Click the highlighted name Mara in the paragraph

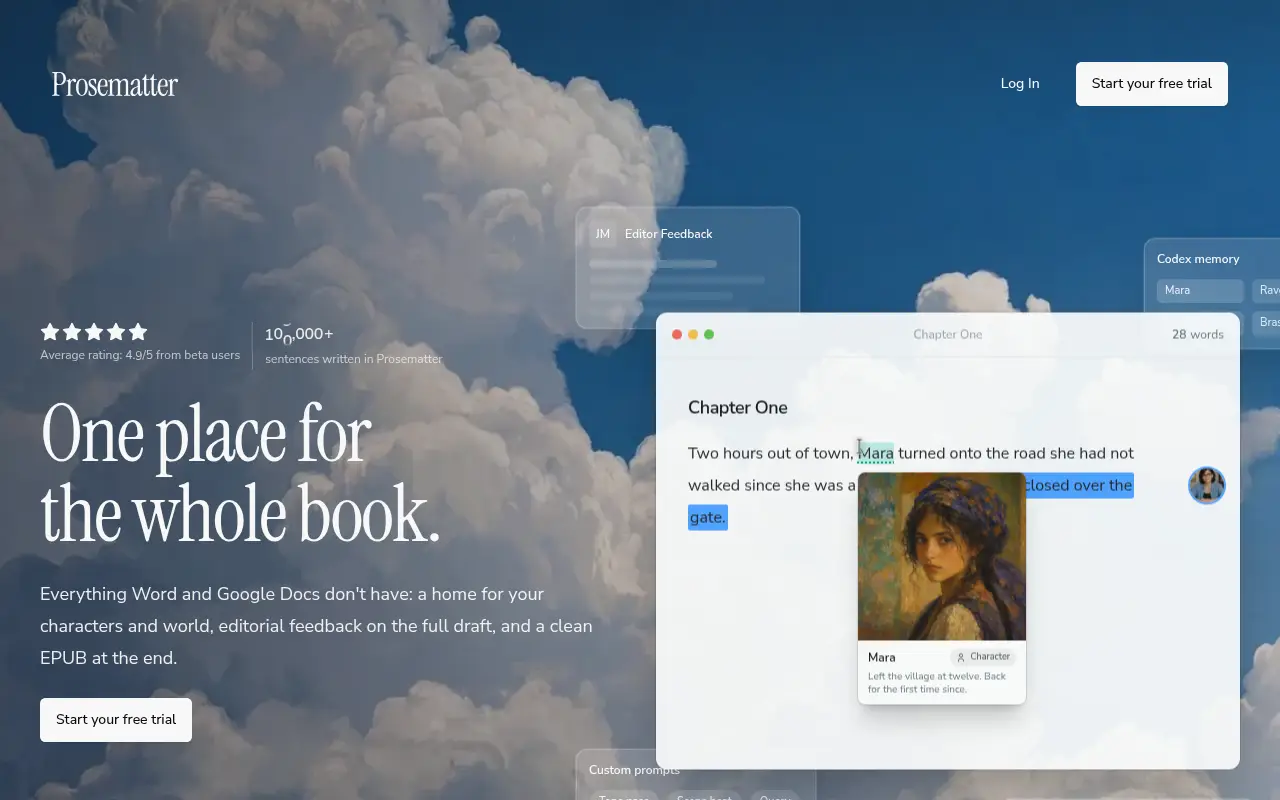click(x=876, y=453)
